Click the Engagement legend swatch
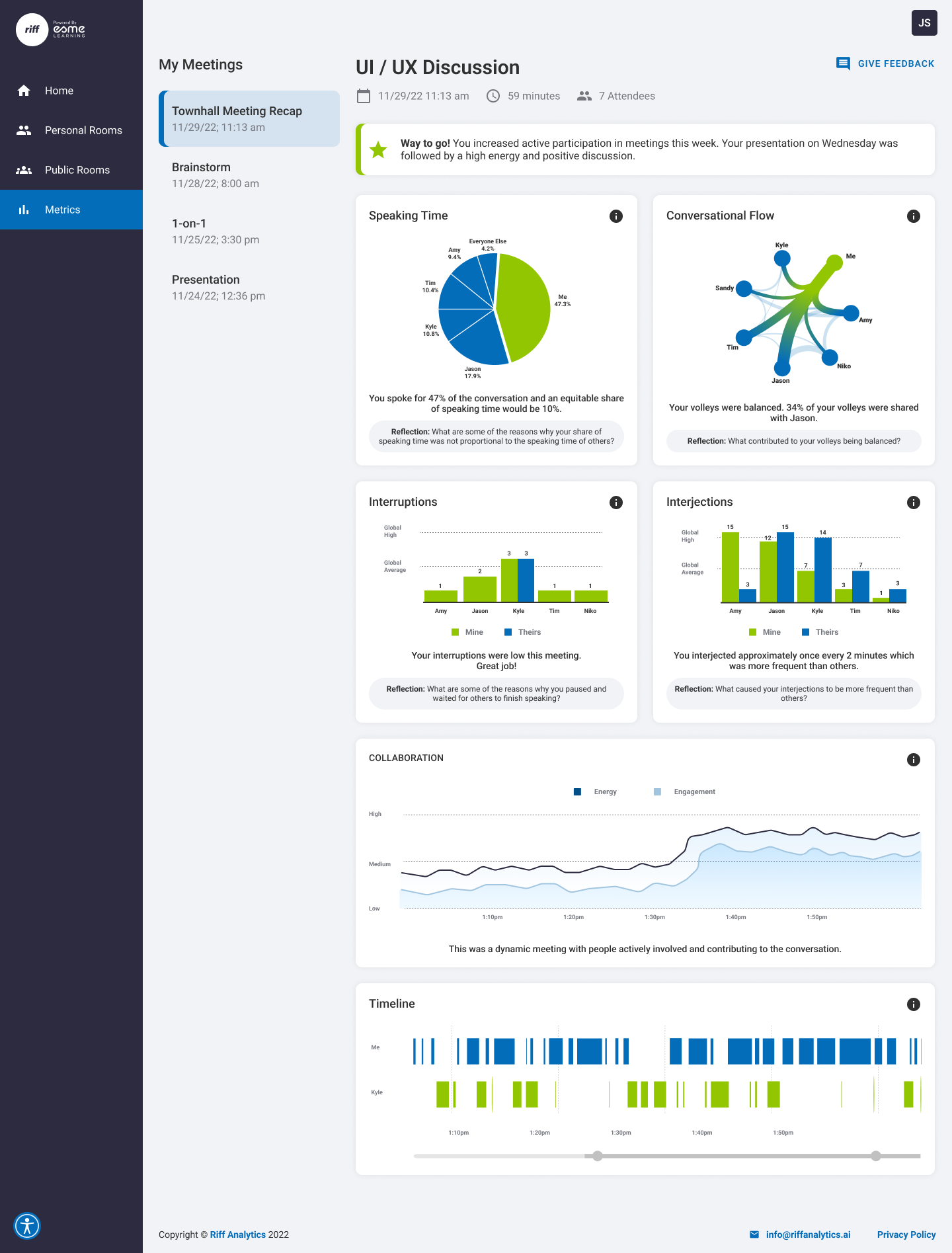This screenshot has width=952, height=1253. click(x=657, y=791)
